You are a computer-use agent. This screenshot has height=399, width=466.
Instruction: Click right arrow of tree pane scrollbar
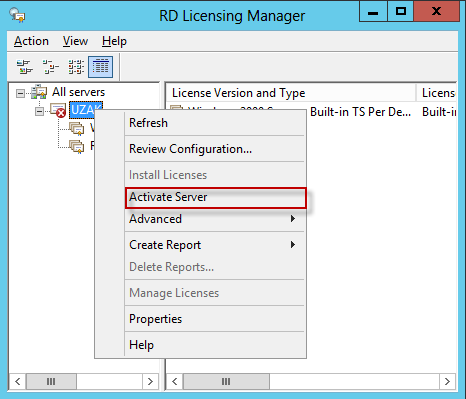click(150, 381)
